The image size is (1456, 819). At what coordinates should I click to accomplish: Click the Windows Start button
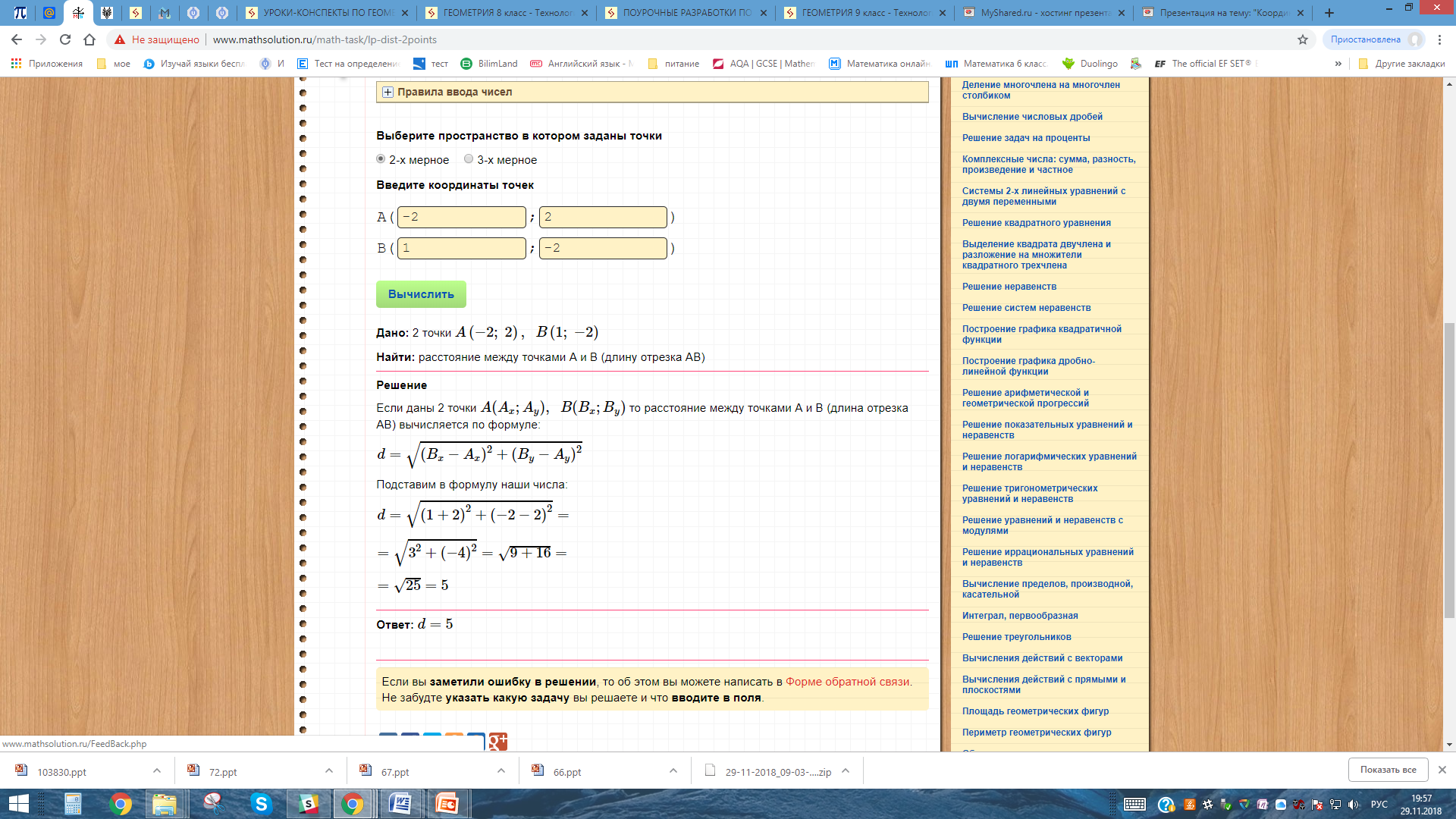pos(18,803)
